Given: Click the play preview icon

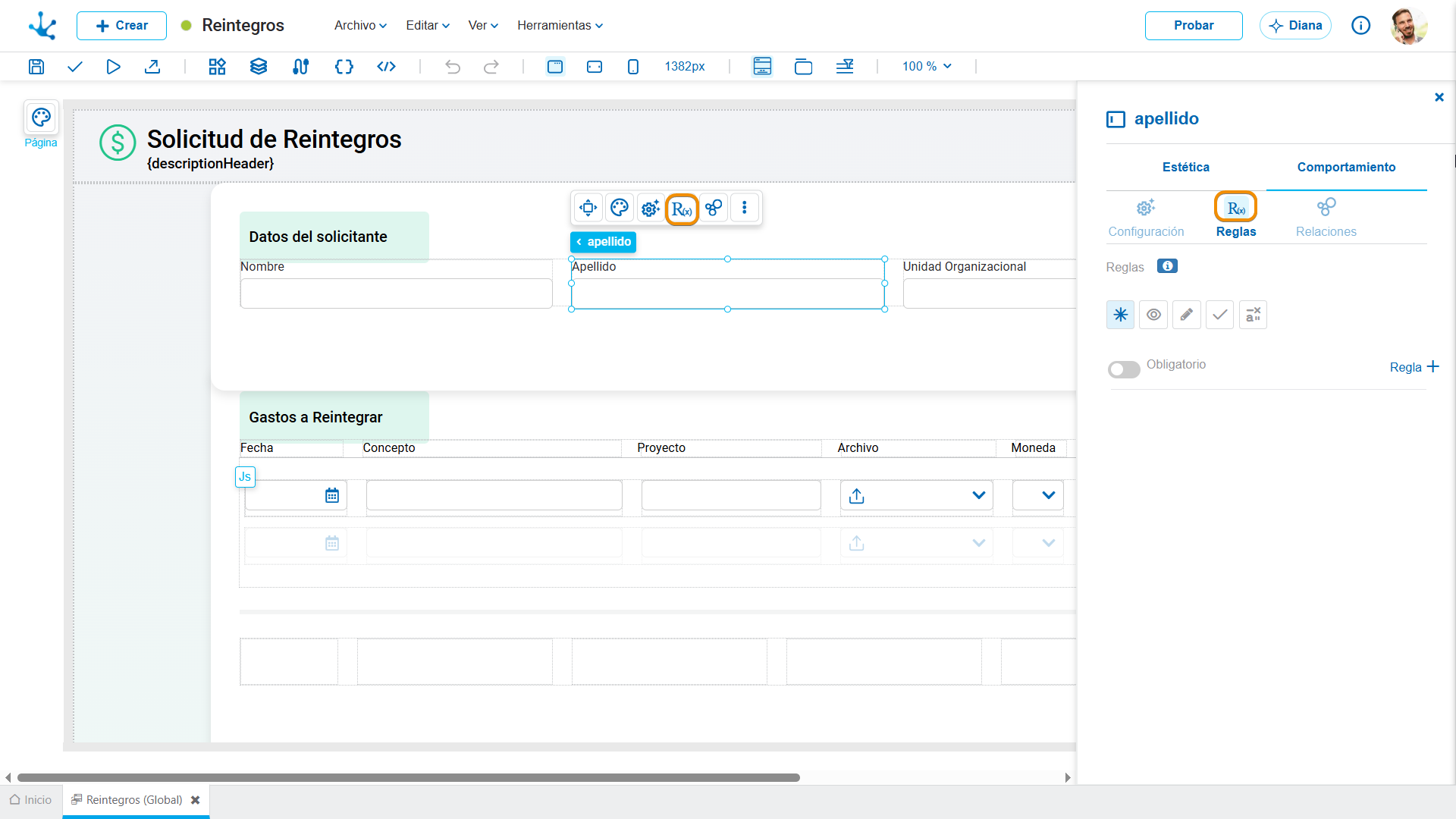Looking at the screenshot, I should [x=113, y=67].
